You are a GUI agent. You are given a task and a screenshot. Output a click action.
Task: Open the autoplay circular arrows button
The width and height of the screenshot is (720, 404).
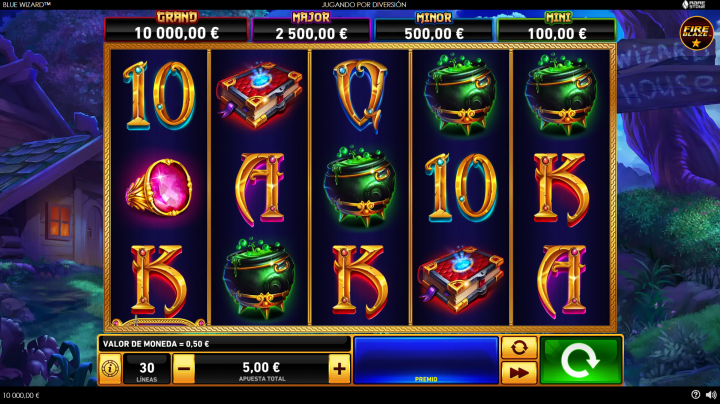[519, 348]
